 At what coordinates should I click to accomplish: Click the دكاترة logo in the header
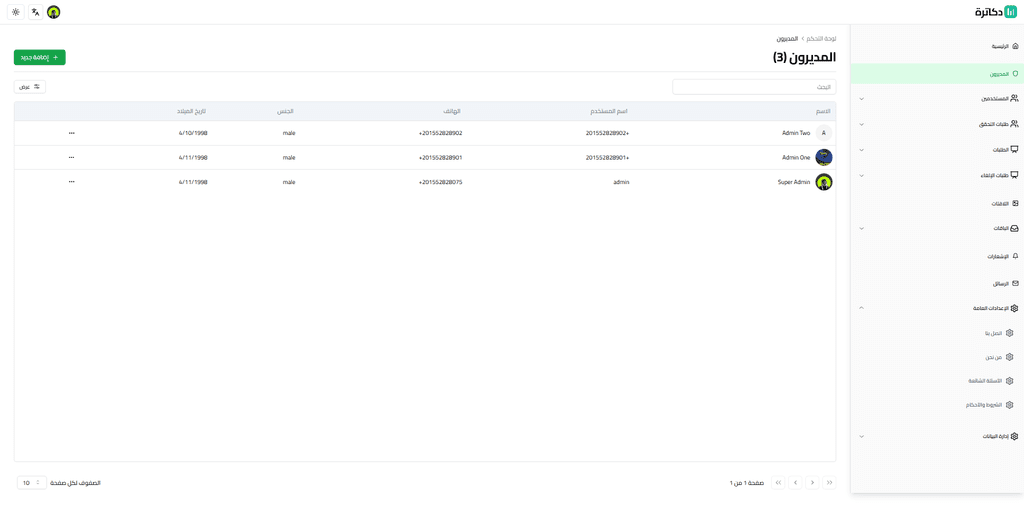coord(996,12)
